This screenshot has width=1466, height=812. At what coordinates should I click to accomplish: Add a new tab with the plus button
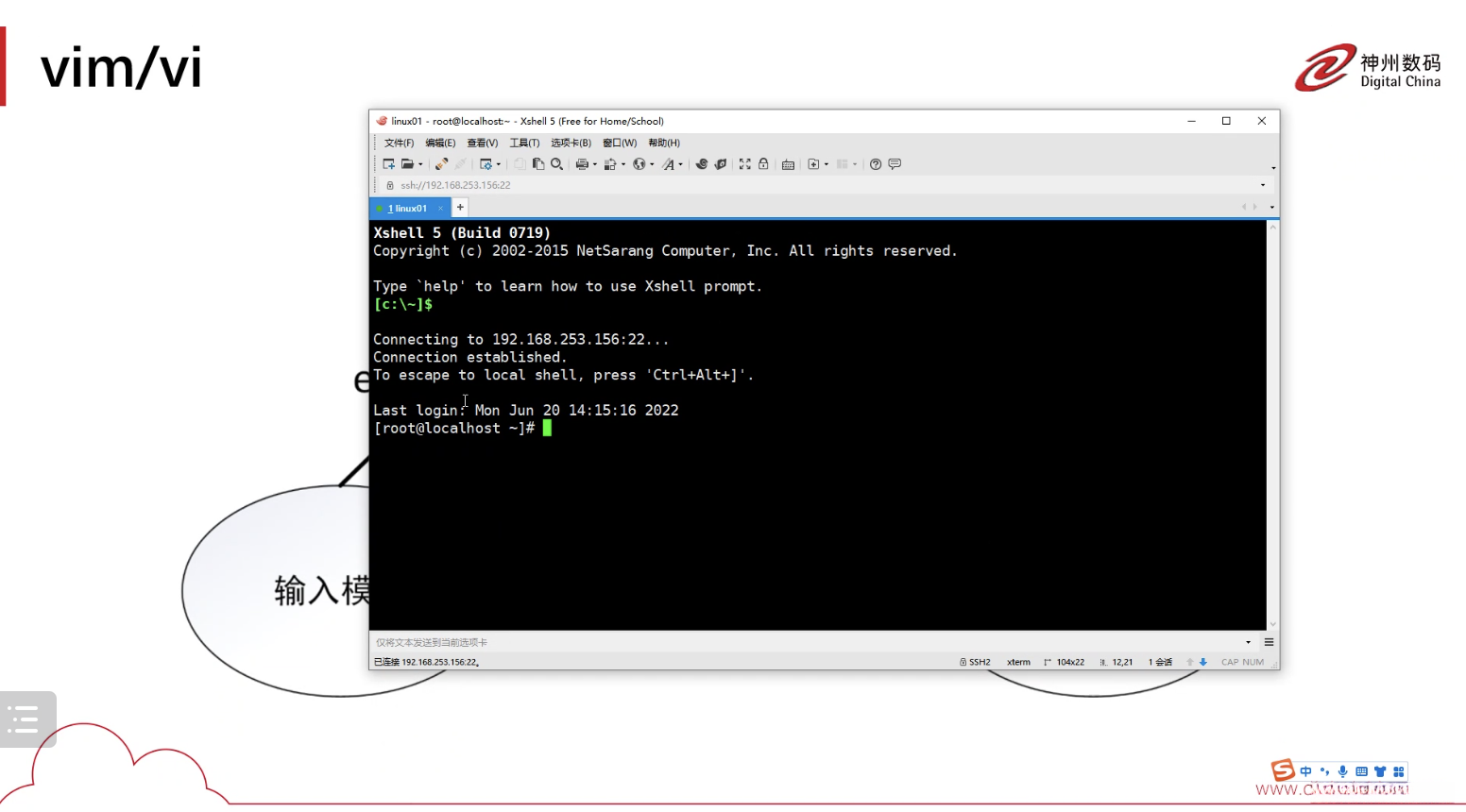coord(460,208)
